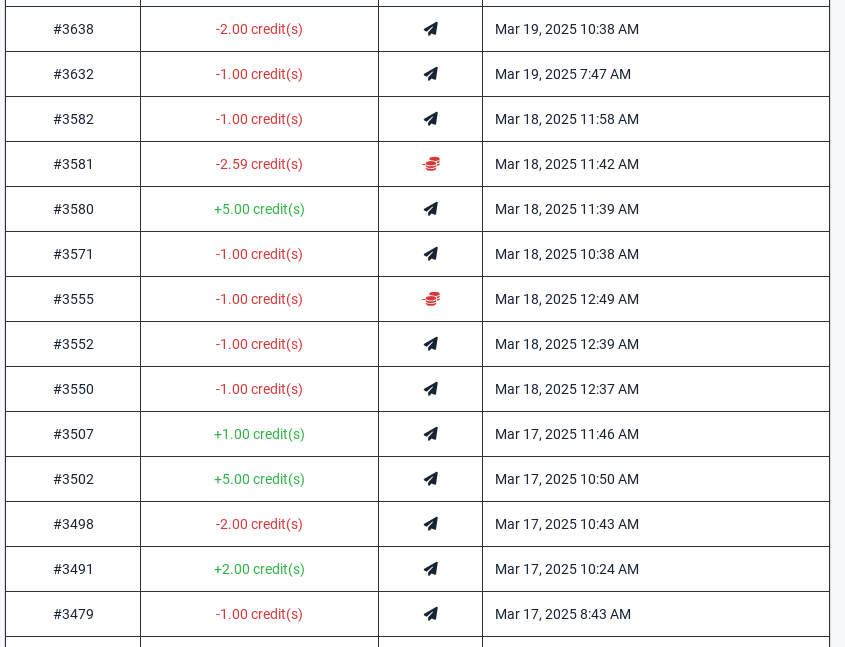Click the +2.00 credit(s) amount
The height and width of the screenshot is (647, 845).
point(259,569)
